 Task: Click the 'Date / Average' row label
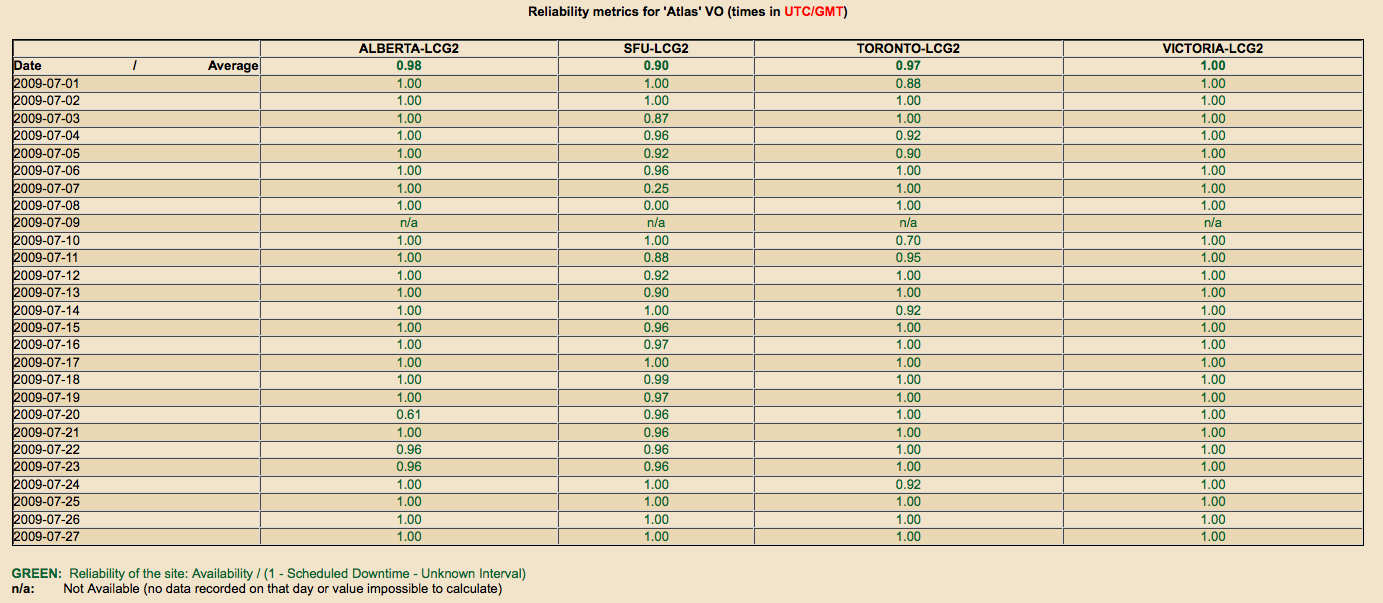point(136,66)
